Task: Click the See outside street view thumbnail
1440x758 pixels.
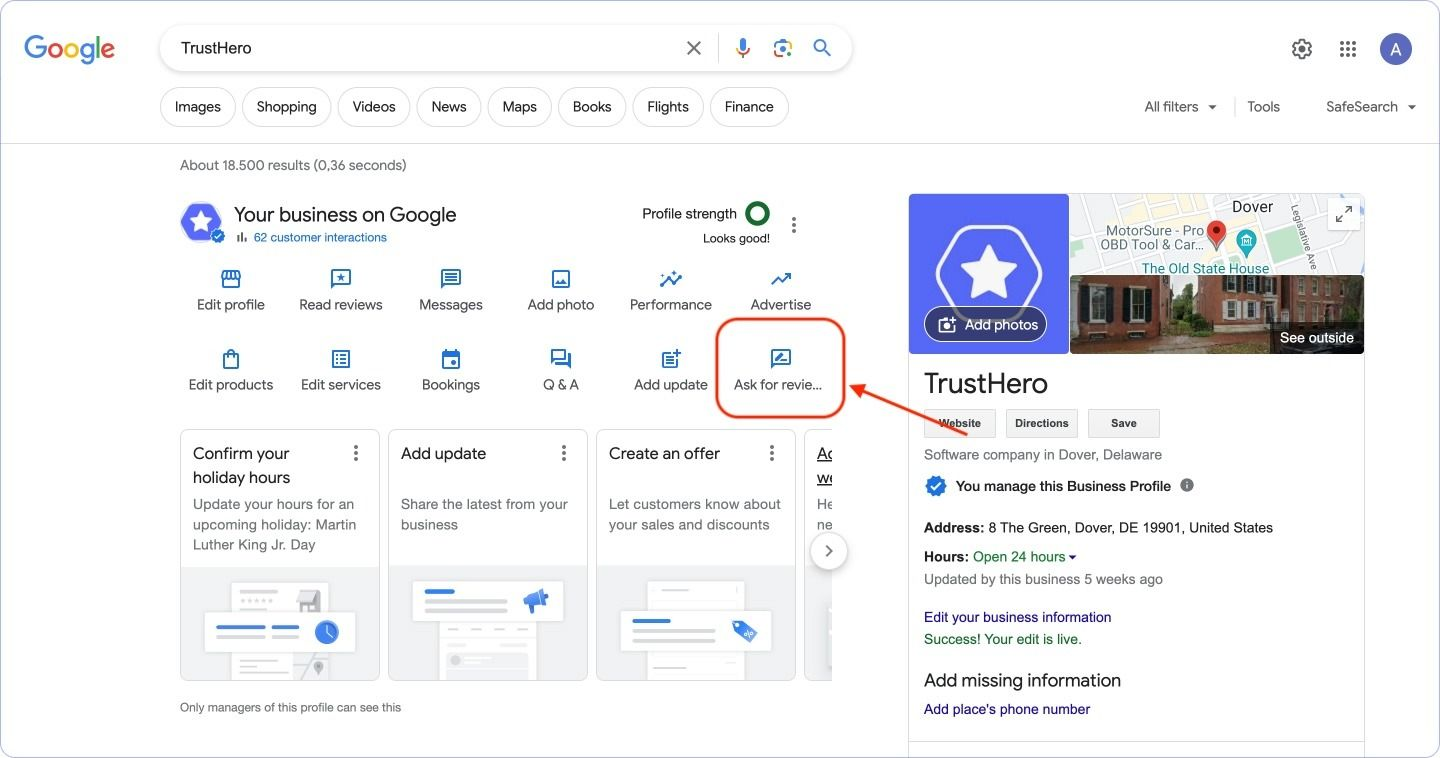Action: tap(1216, 315)
